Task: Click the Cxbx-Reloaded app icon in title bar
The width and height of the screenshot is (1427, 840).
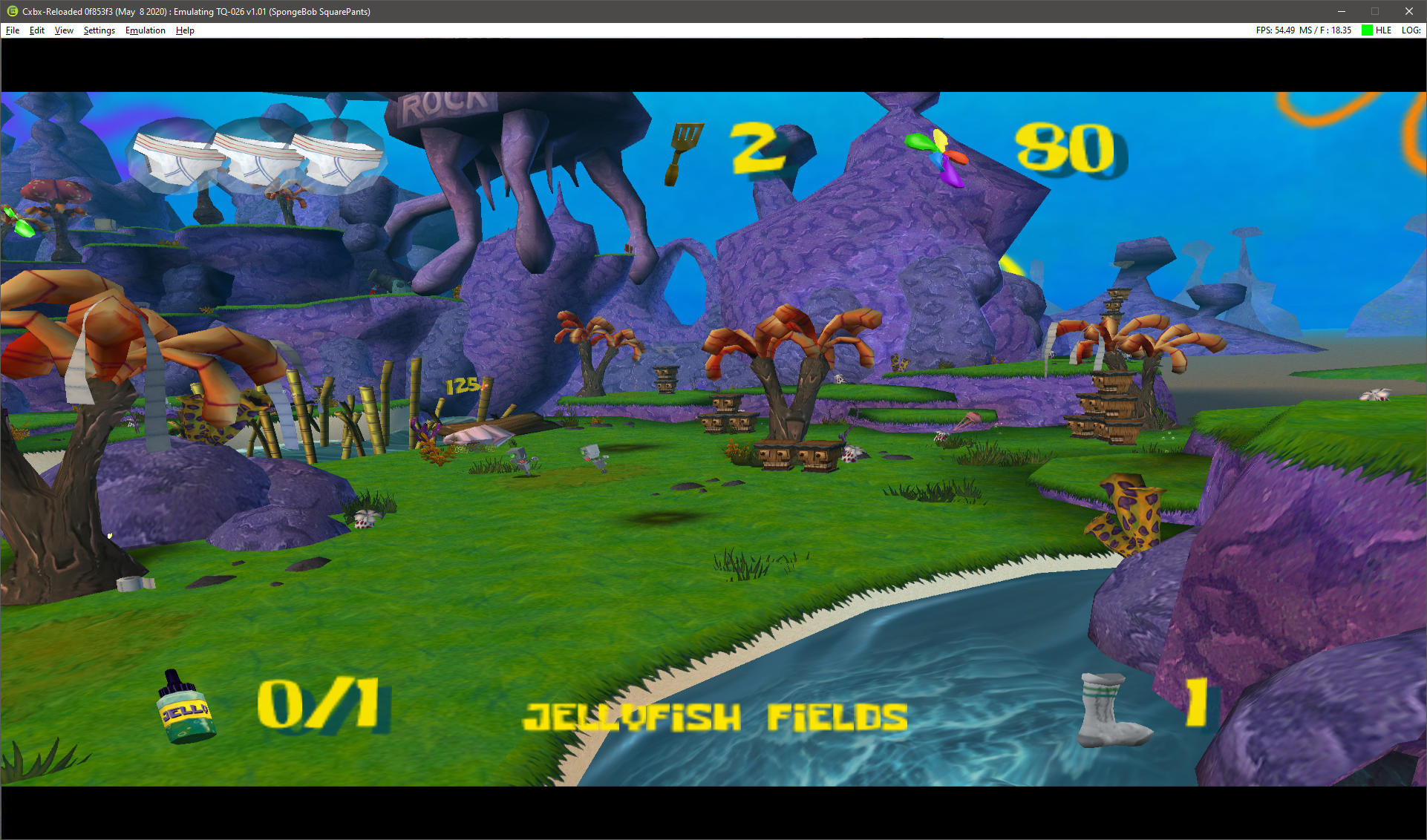Action: [x=12, y=11]
